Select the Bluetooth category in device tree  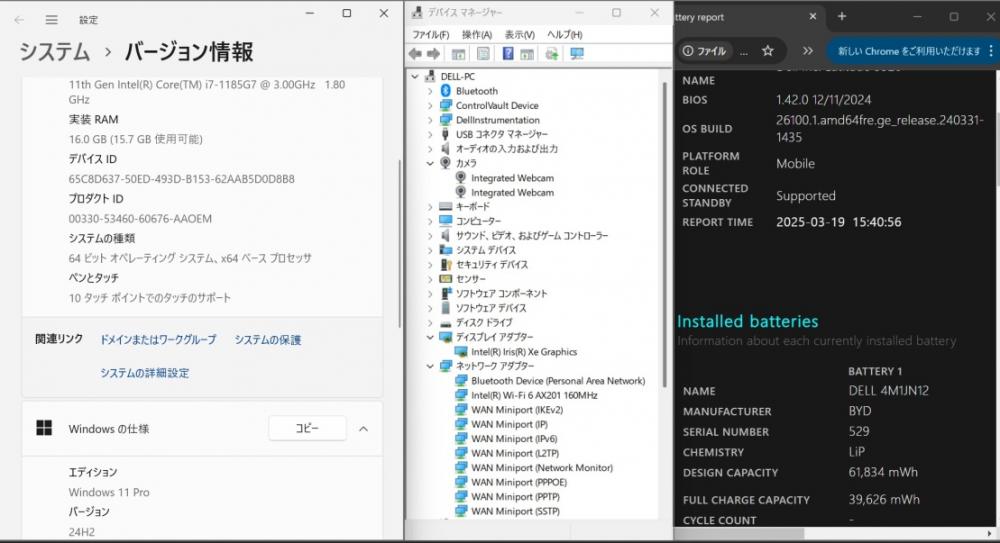click(476, 91)
